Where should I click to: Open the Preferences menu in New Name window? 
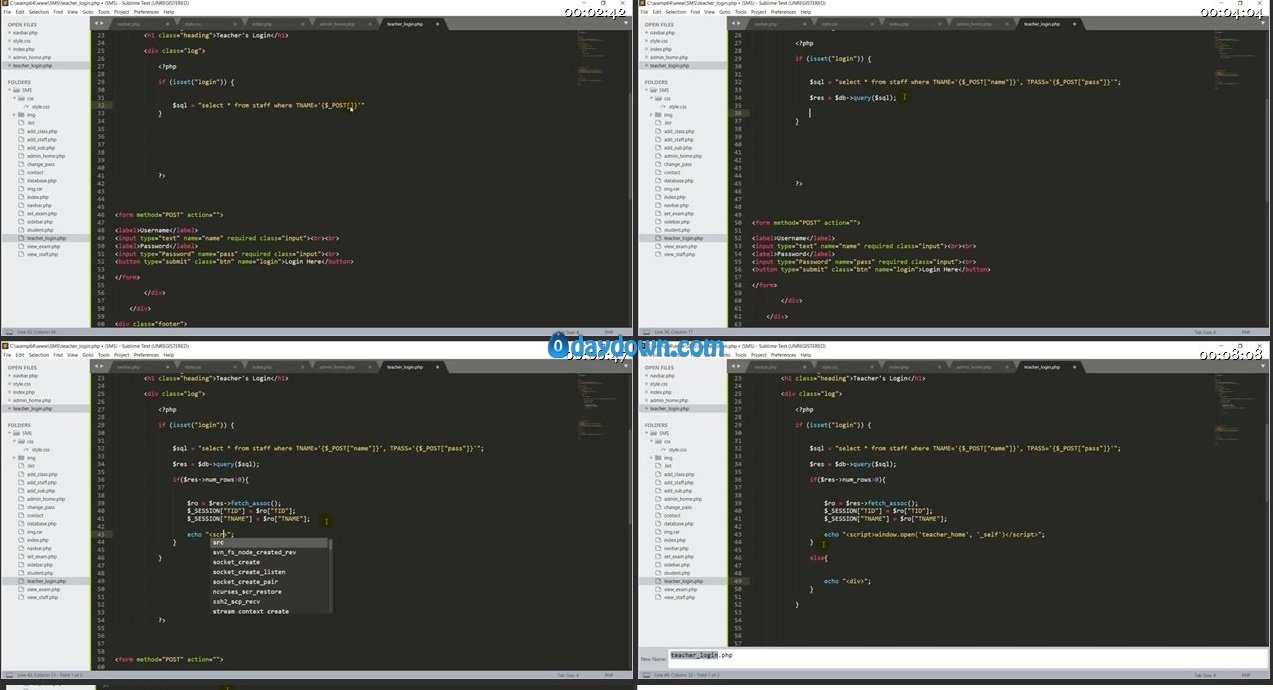783,355
